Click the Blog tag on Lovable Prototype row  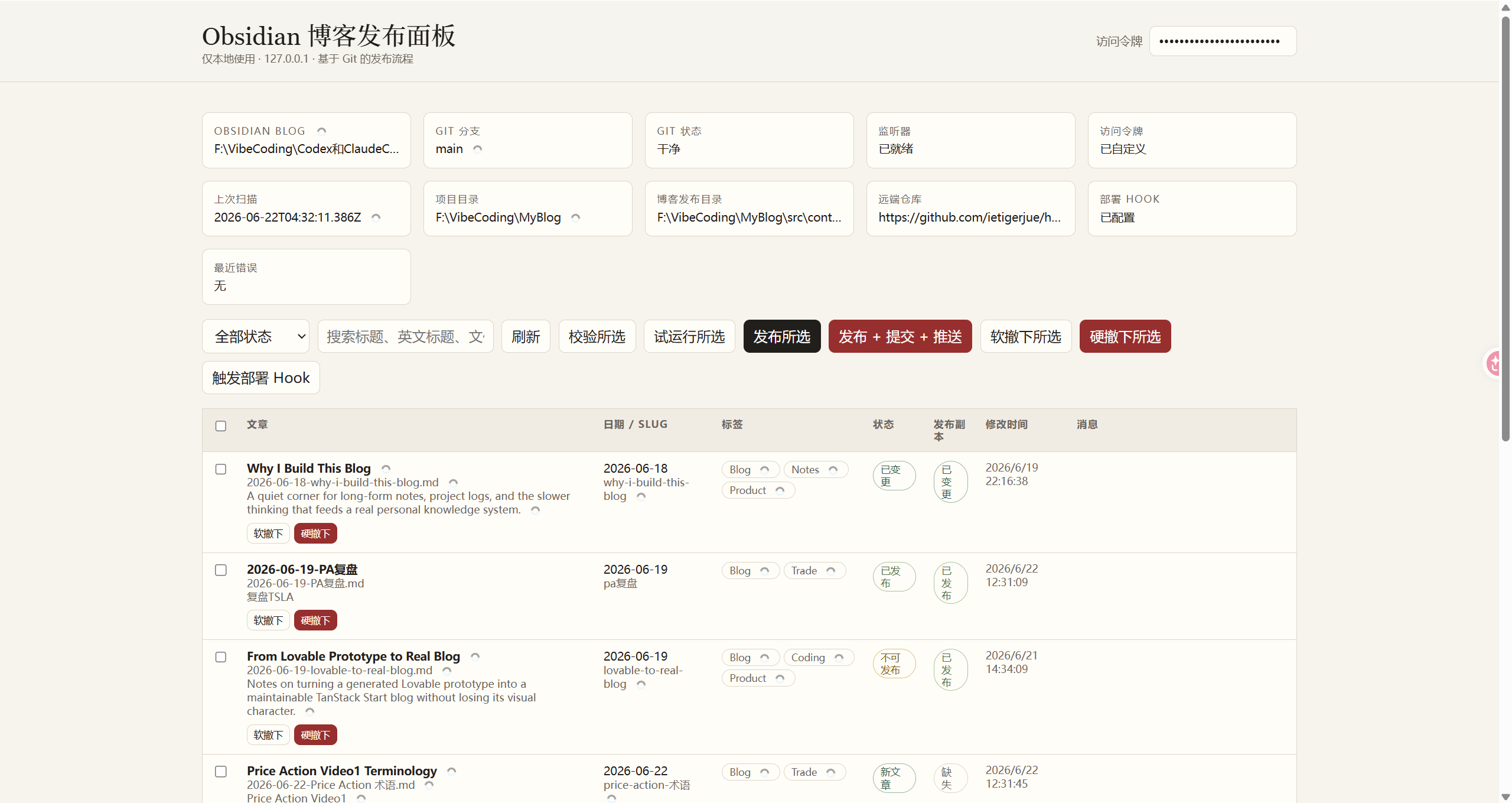tap(751, 658)
